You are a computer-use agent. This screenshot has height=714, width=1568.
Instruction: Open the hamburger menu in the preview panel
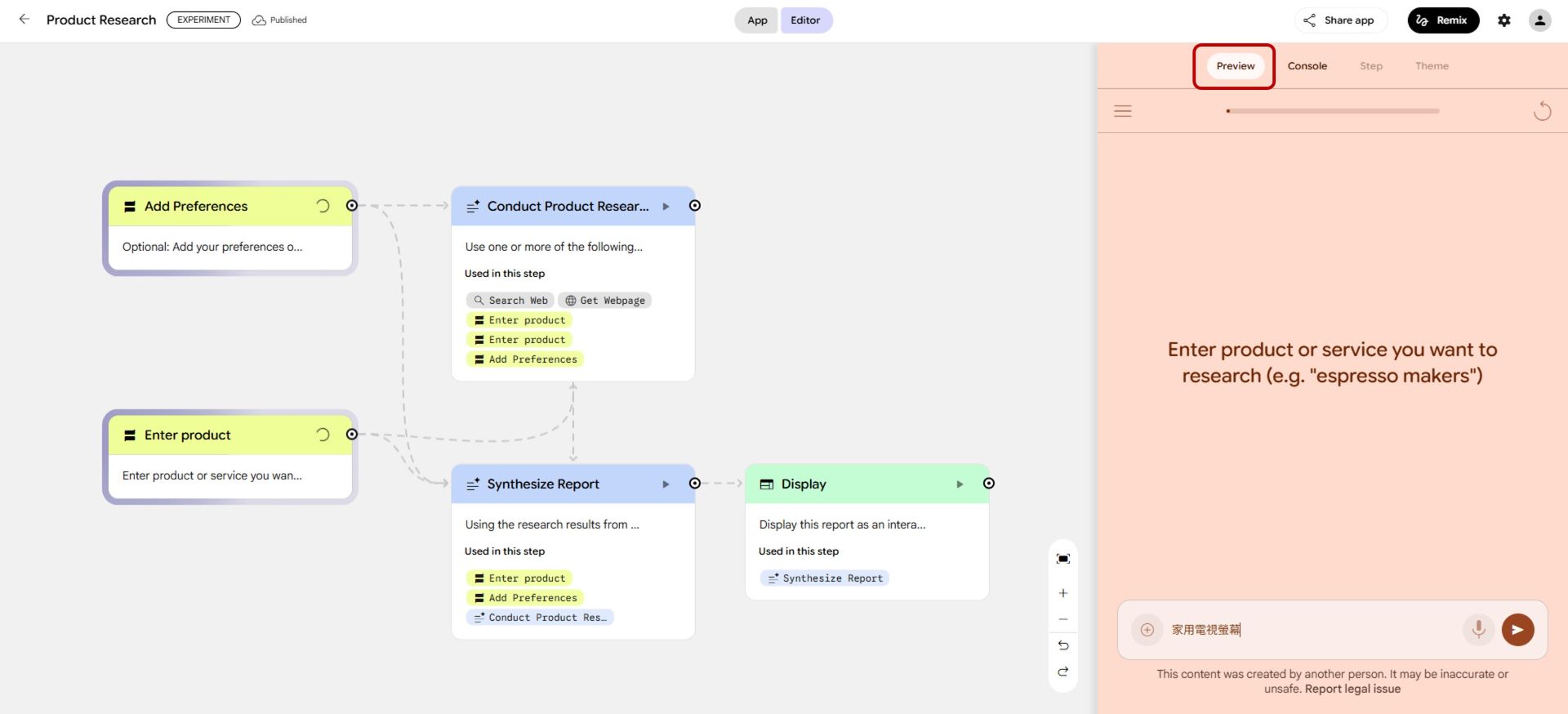(x=1123, y=111)
